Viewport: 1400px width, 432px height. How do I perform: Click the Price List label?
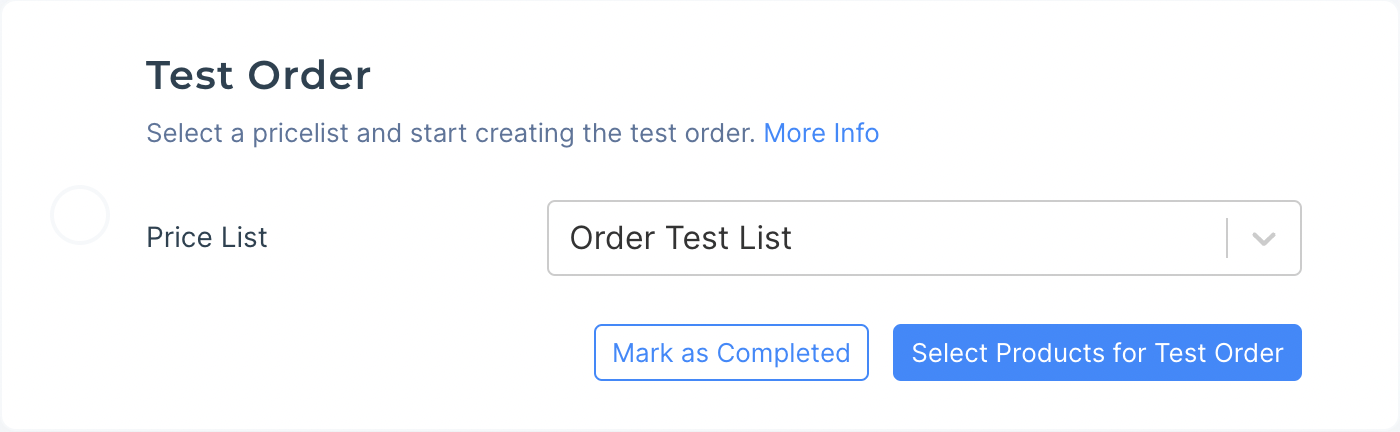pyautogui.click(x=207, y=238)
